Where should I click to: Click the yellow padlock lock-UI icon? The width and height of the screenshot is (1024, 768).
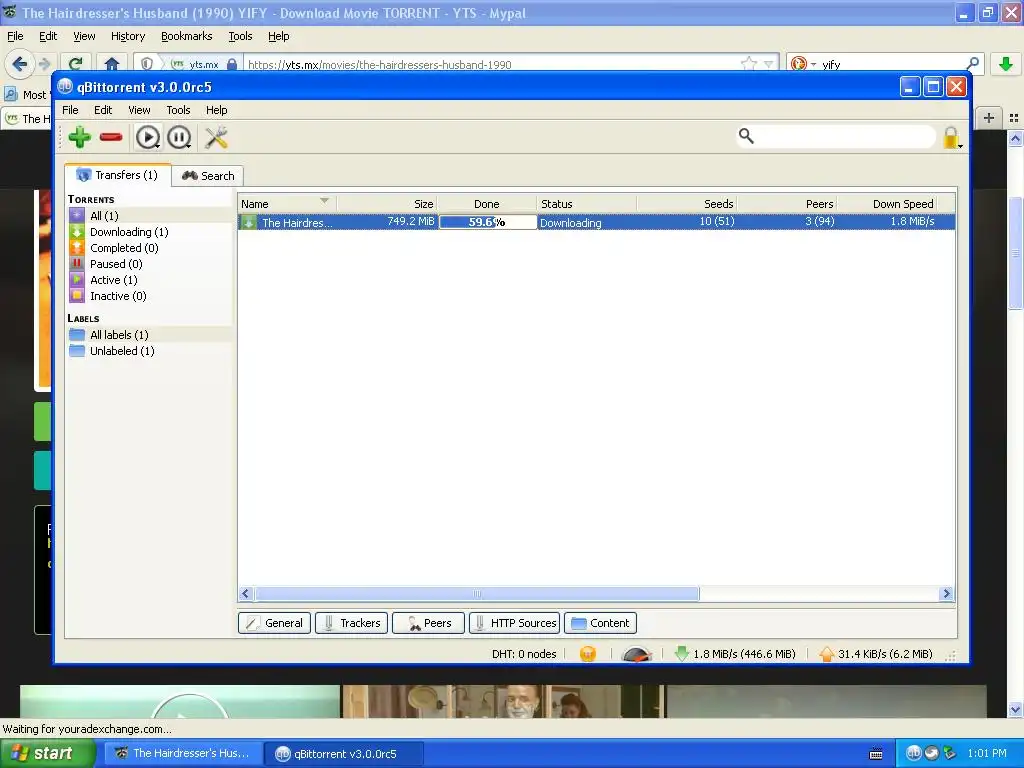pos(950,138)
